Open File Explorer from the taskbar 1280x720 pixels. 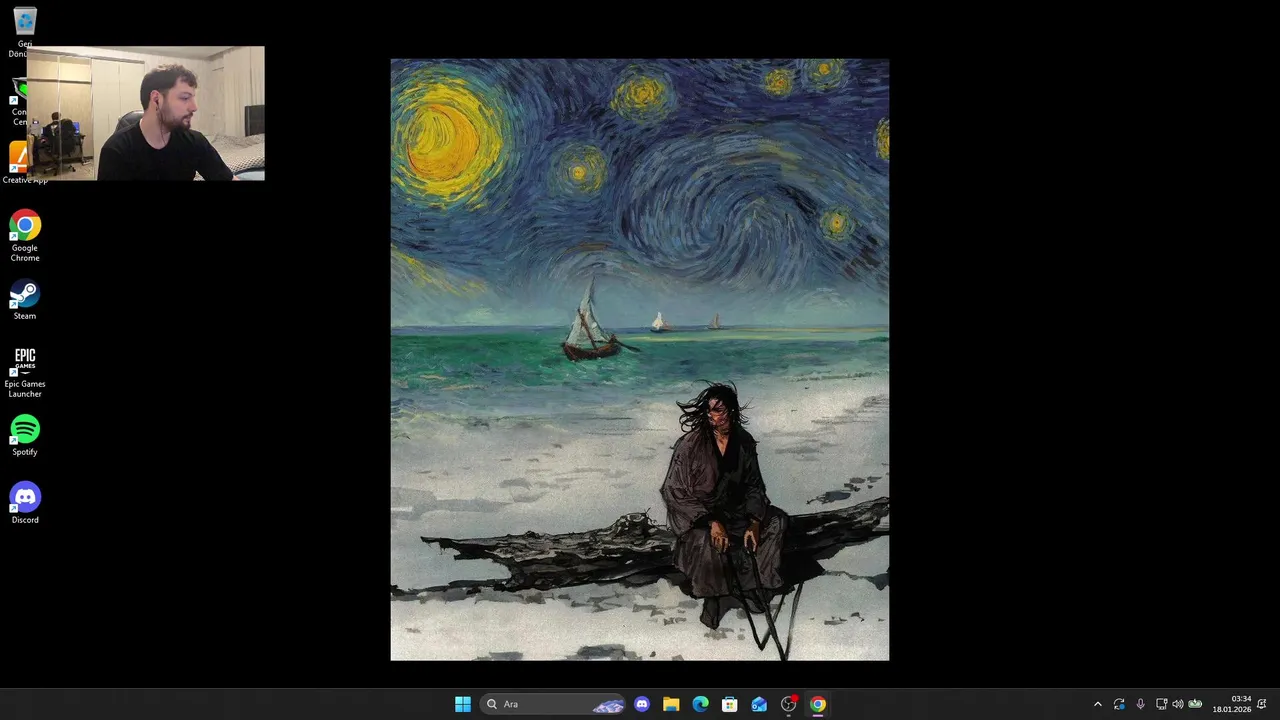(671, 704)
